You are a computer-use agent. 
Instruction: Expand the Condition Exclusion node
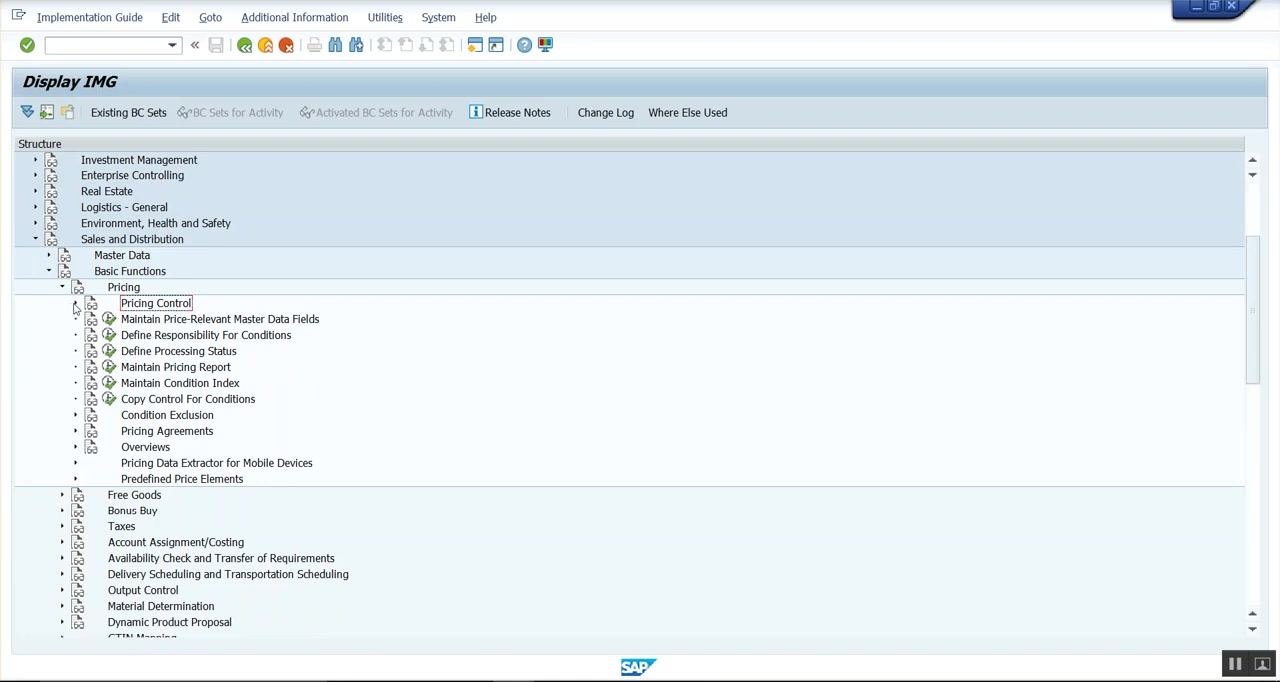pos(75,415)
